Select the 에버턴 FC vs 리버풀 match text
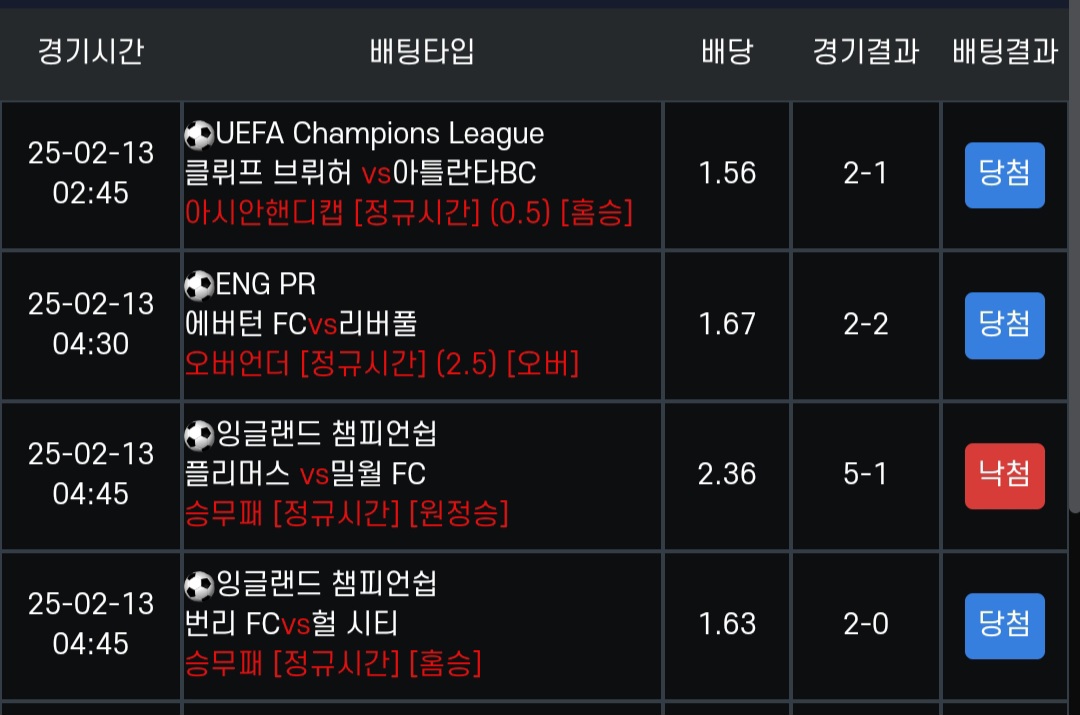Viewport: 1080px width, 715px height. click(301, 324)
